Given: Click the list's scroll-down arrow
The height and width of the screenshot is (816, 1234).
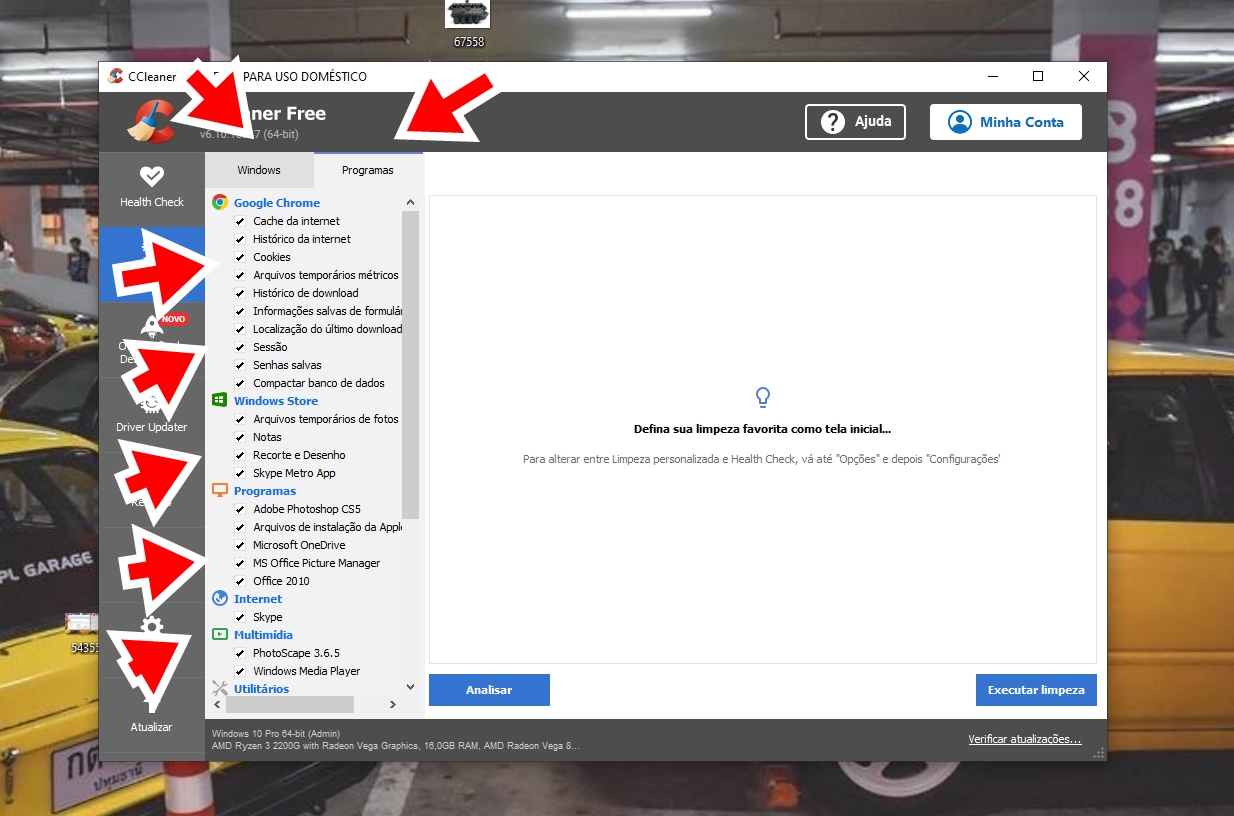Looking at the screenshot, I should coord(410,687).
